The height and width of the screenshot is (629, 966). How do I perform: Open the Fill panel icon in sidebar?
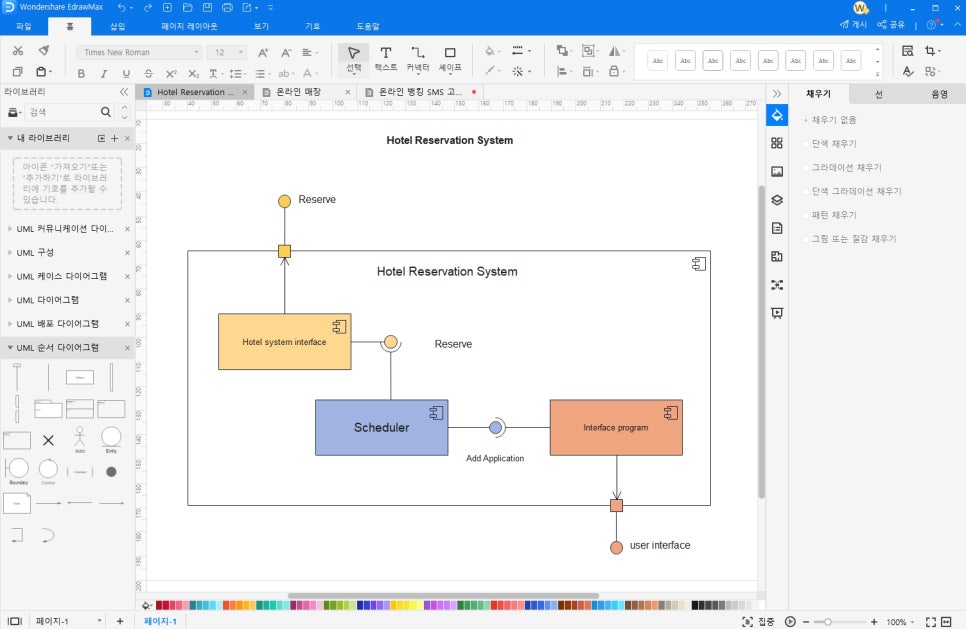pos(777,115)
